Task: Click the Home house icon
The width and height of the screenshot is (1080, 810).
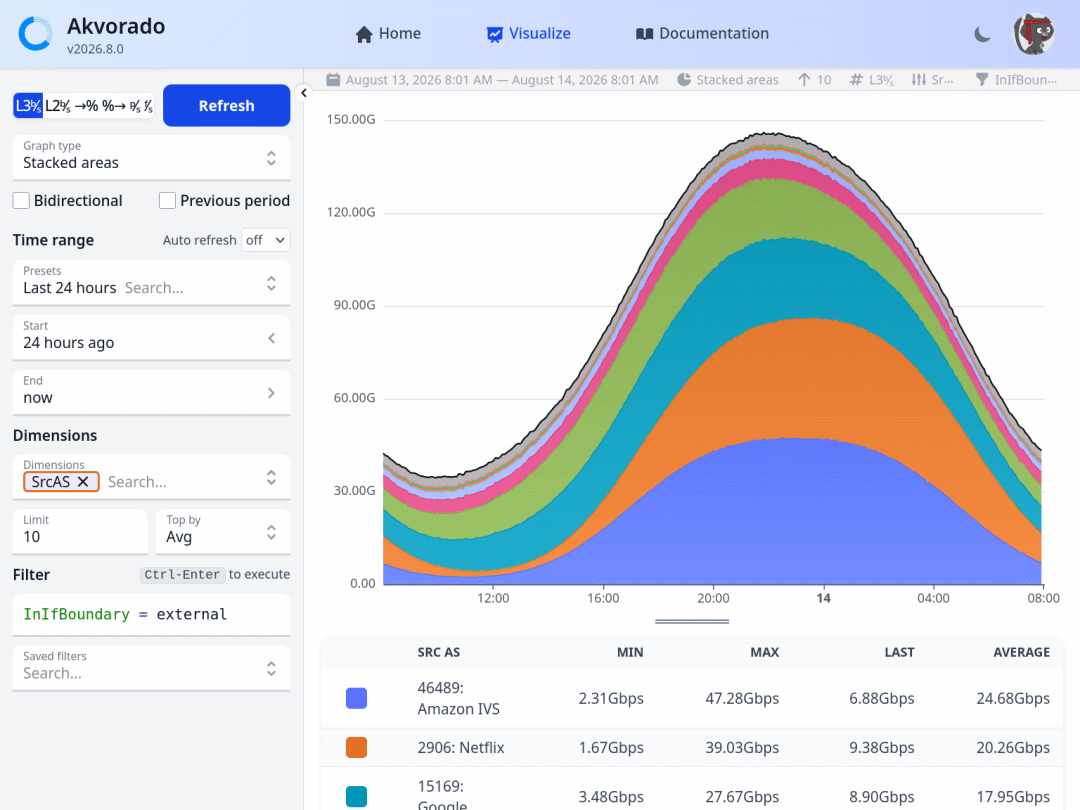Action: (364, 34)
